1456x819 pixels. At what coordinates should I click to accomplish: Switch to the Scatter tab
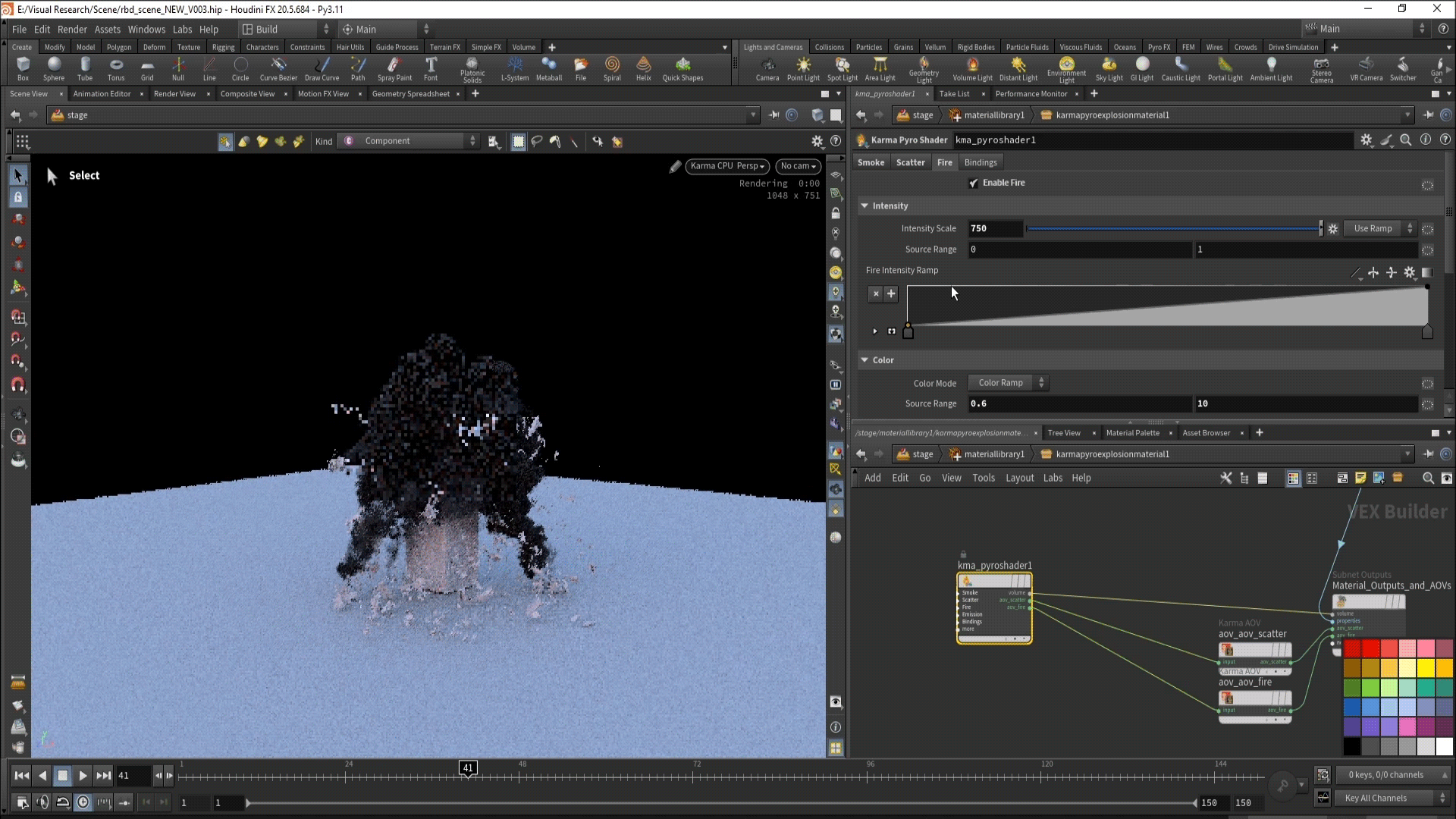(x=910, y=162)
